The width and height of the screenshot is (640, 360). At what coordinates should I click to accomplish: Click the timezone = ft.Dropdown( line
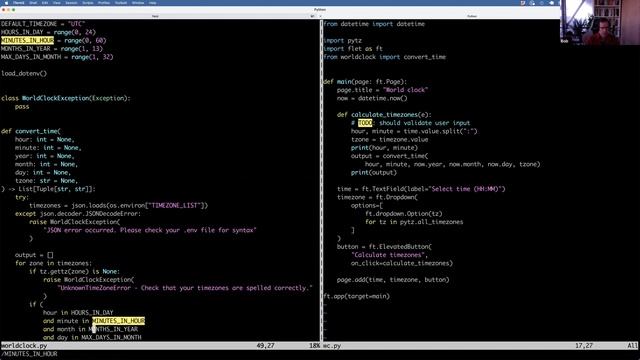[x=377, y=197]
